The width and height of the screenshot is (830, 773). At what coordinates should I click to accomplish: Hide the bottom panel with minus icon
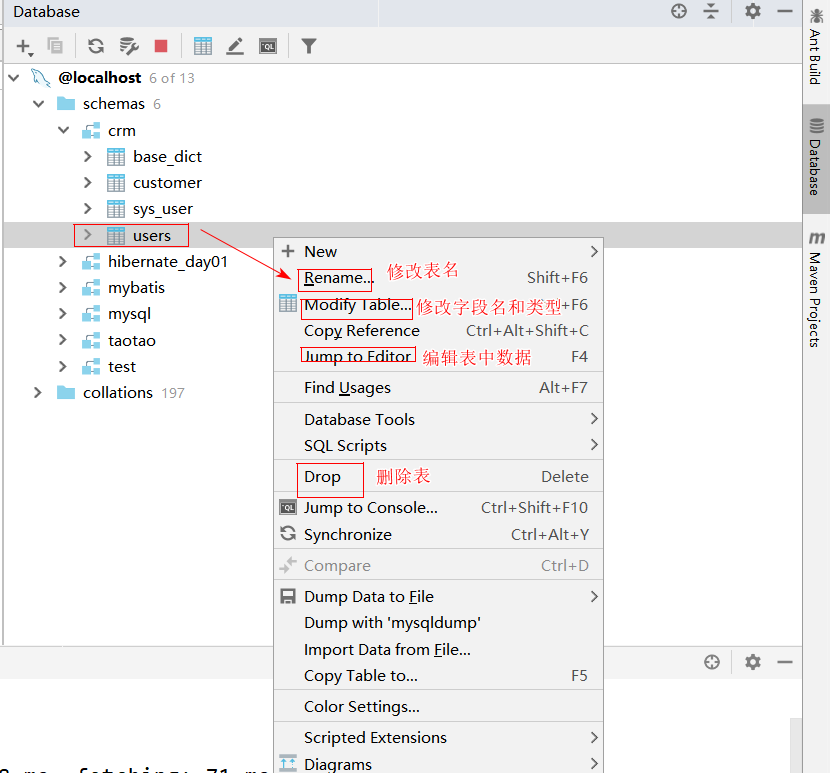click(784, 662)
